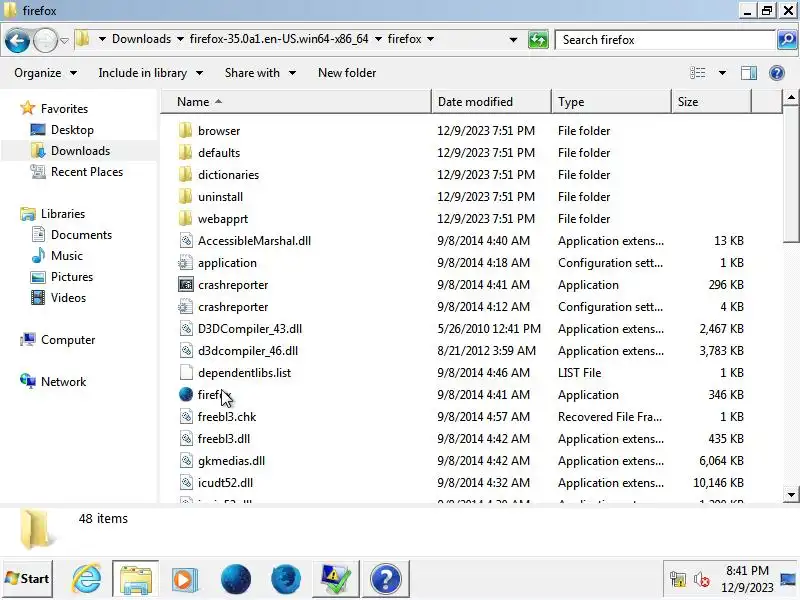Sort by the Date modified column
The width and height of the screenshot is (800, 600).
(x=491, y=102)
